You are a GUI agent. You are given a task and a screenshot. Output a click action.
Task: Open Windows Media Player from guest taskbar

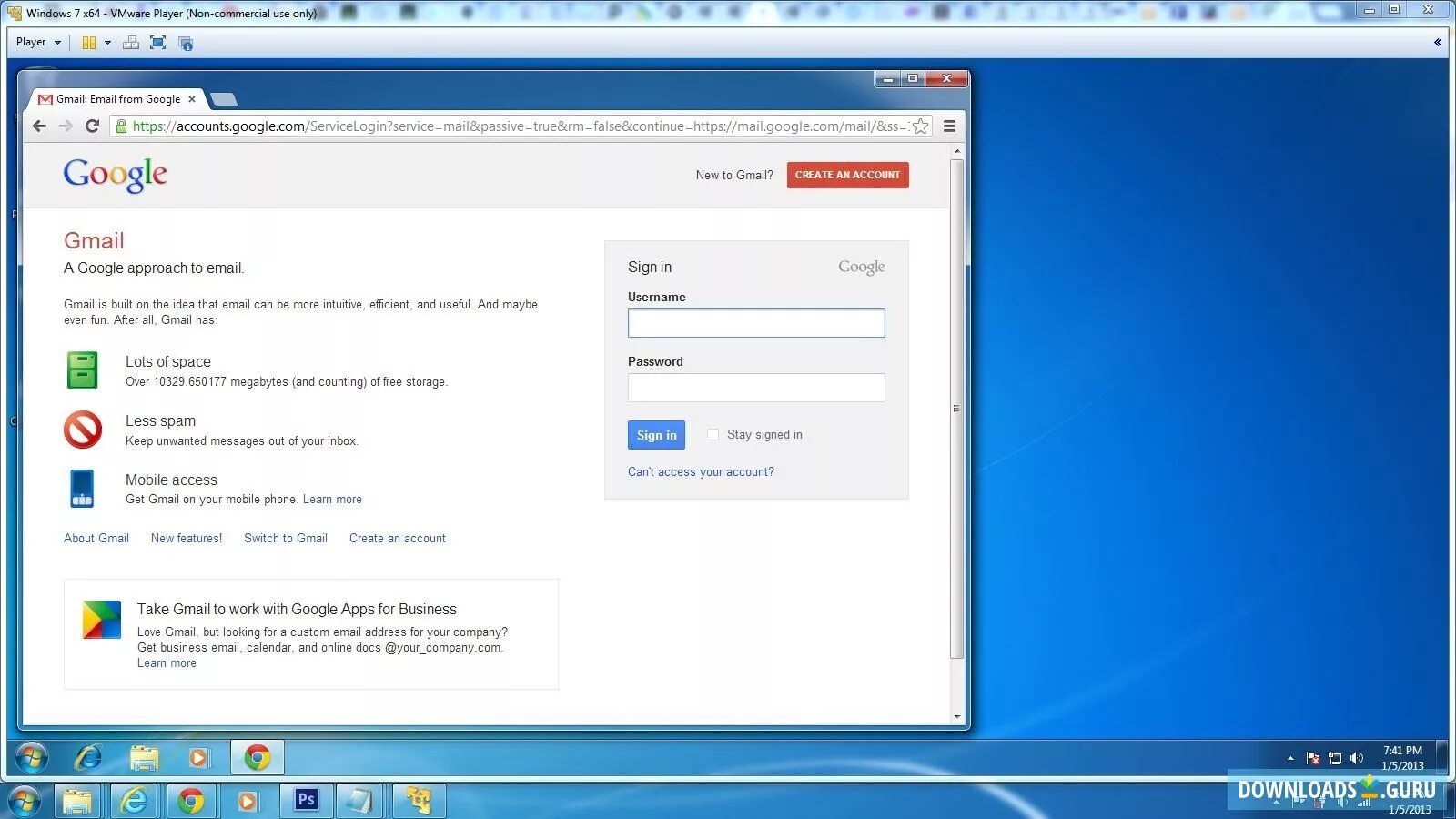click(198, 757)
